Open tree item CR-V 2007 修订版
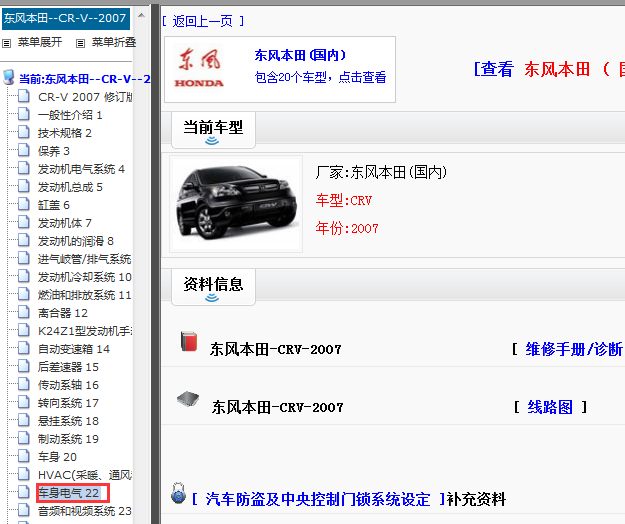This screenshot has width=625, height=524. 85,97
